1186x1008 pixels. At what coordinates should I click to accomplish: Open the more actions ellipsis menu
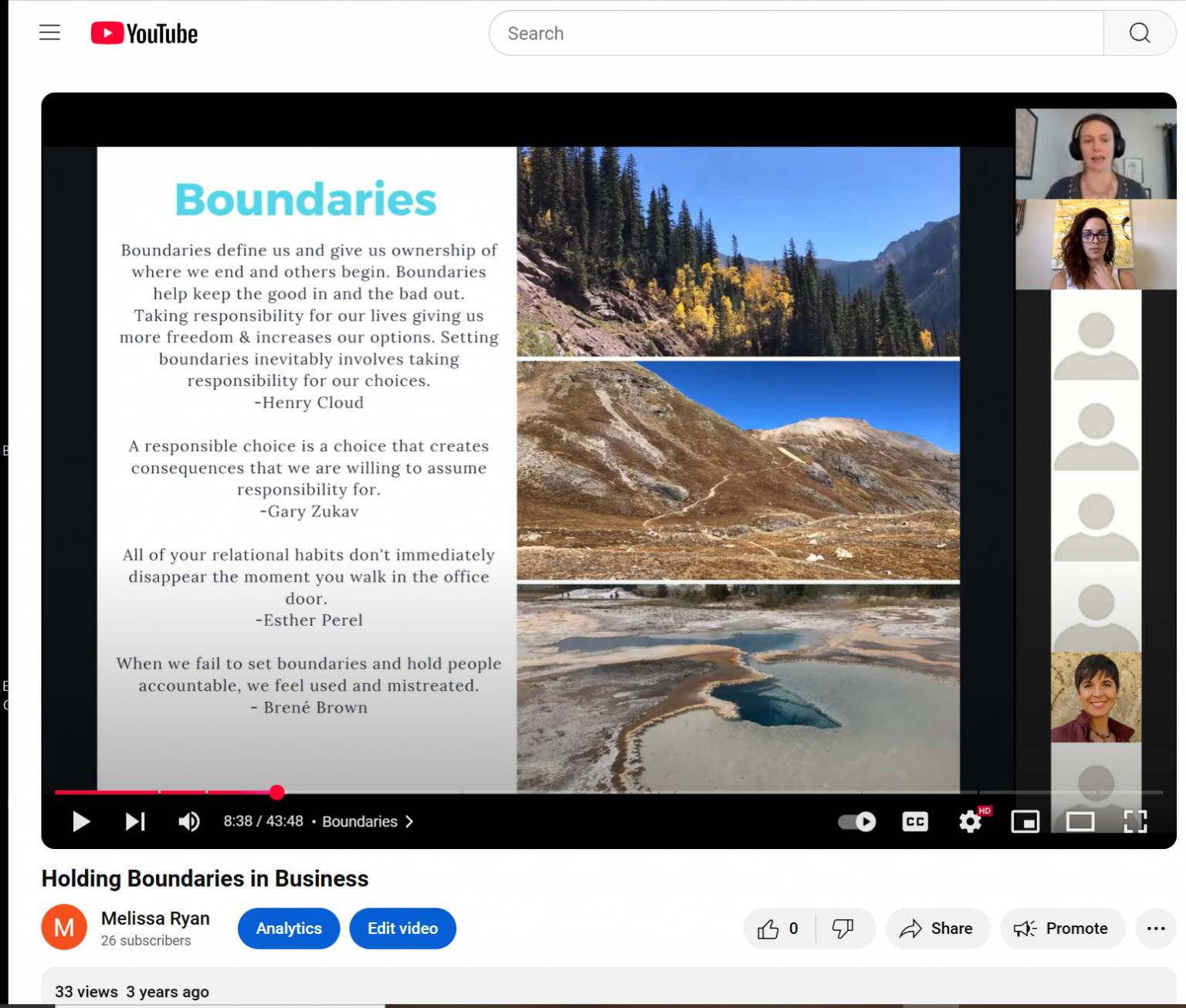point(1155,929)
